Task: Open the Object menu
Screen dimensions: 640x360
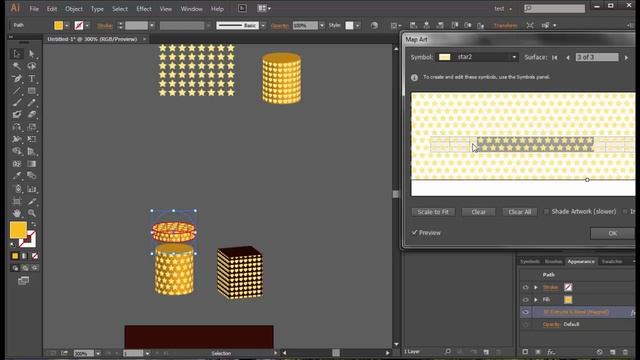Action: (74, 9)
